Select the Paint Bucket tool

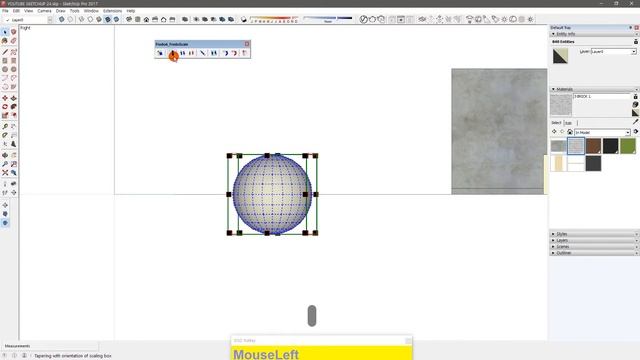pos(5,41)
